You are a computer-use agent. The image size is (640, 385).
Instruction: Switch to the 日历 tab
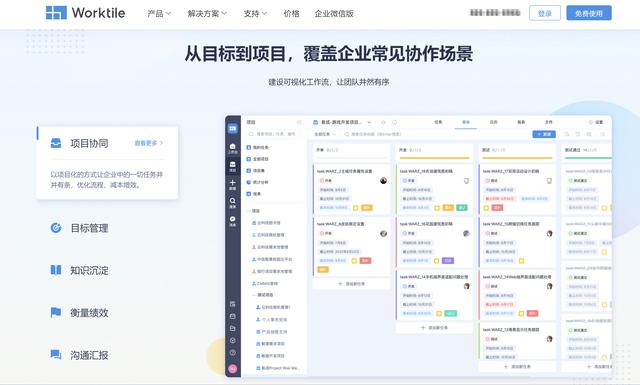point(493,122)
